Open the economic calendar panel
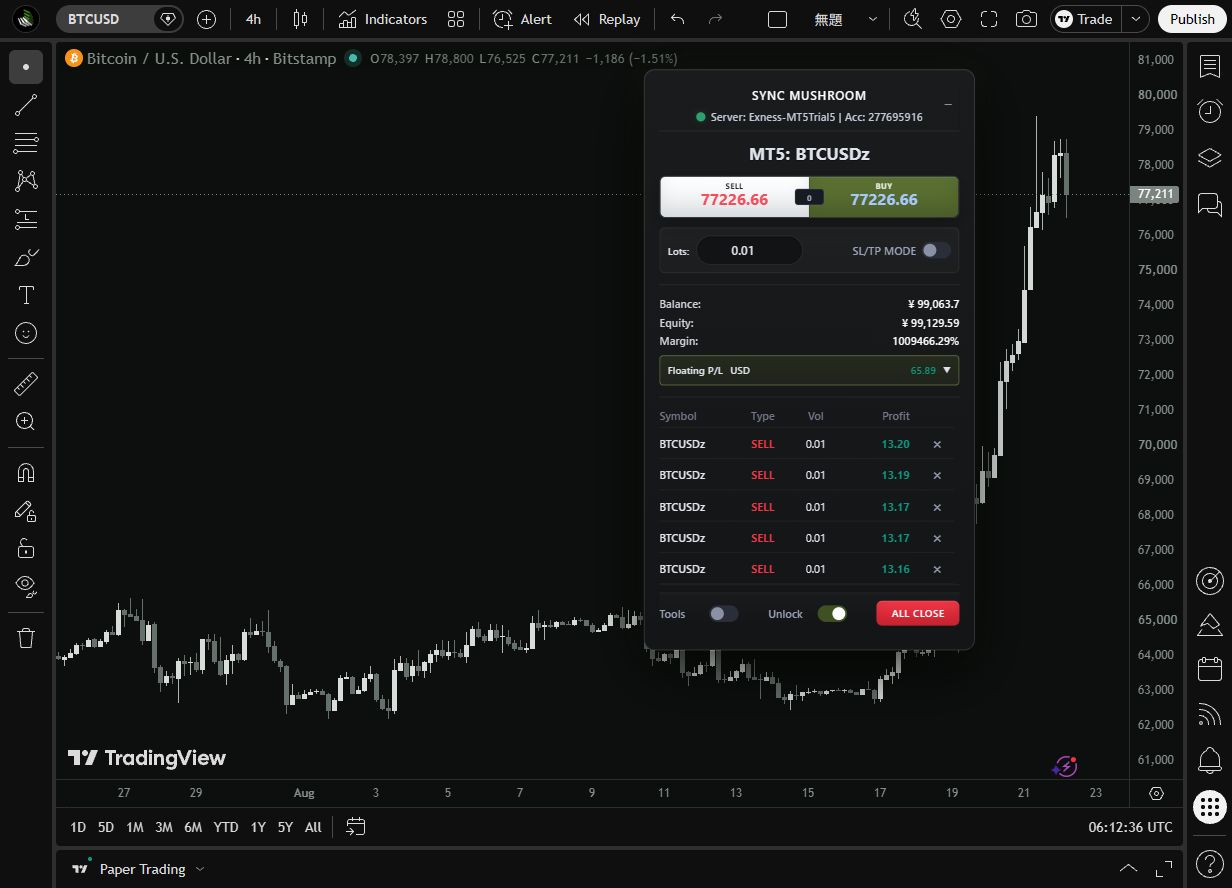Image resolution: width=1232 pixels, height=888 pixels. coord(1209,668)
